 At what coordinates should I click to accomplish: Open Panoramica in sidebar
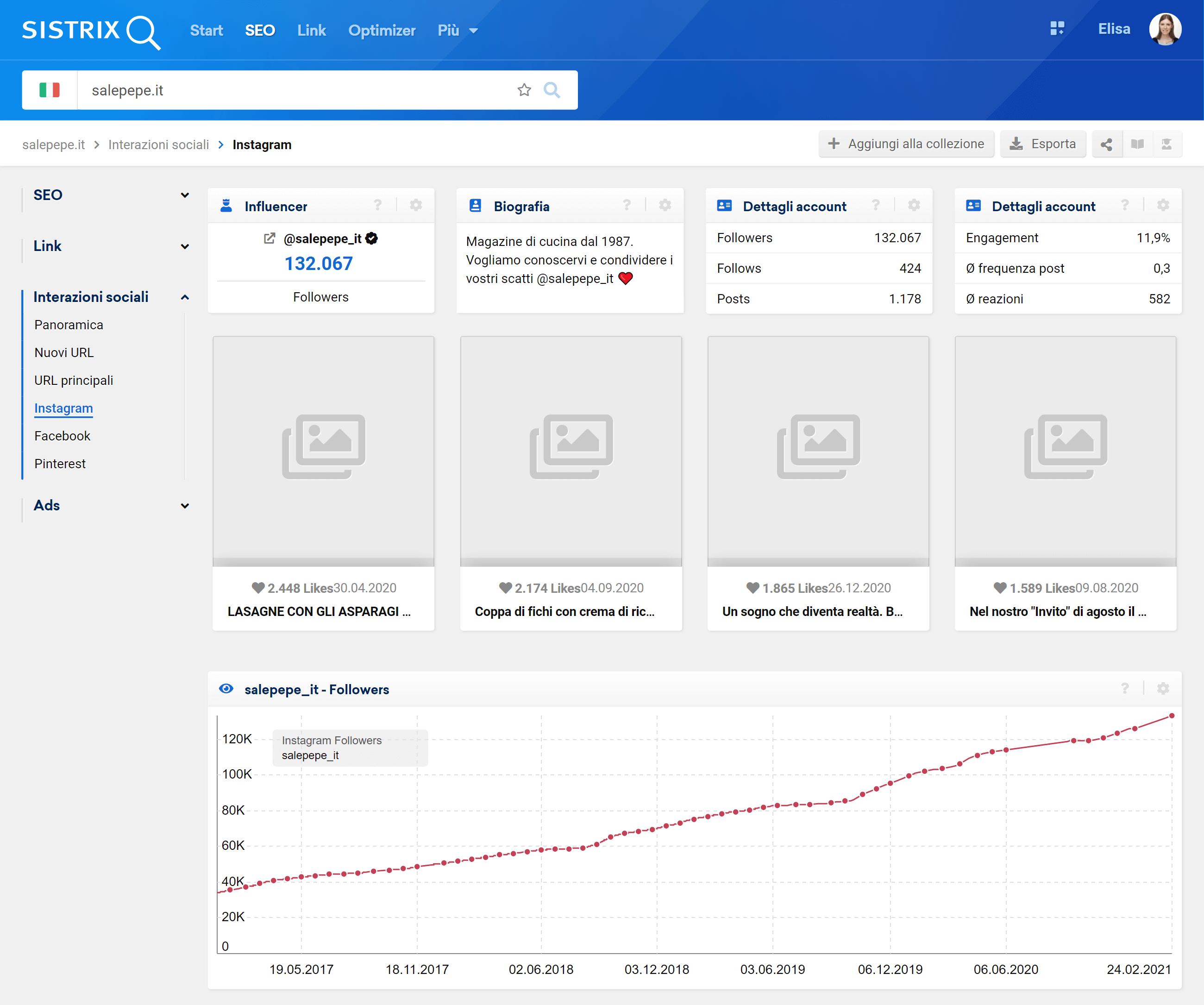[x=69, y=325]
